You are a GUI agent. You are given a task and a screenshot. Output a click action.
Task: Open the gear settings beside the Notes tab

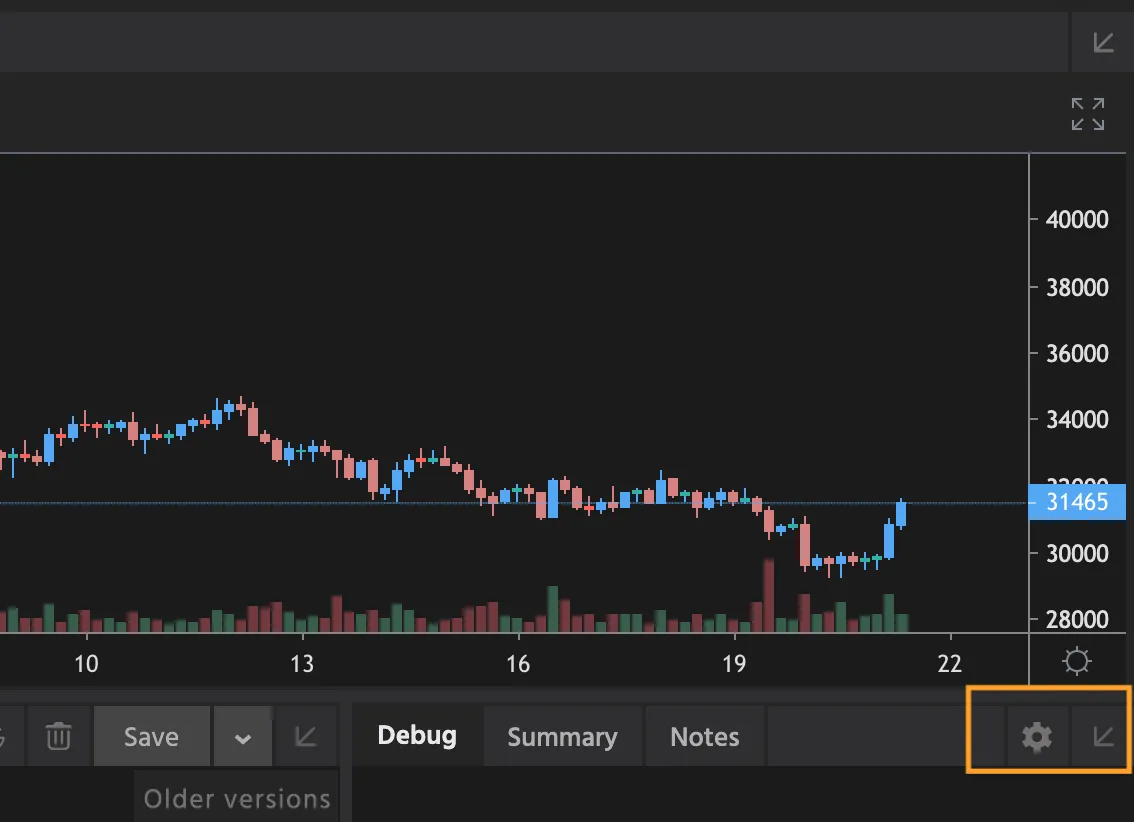click(x=1036, y=737)
